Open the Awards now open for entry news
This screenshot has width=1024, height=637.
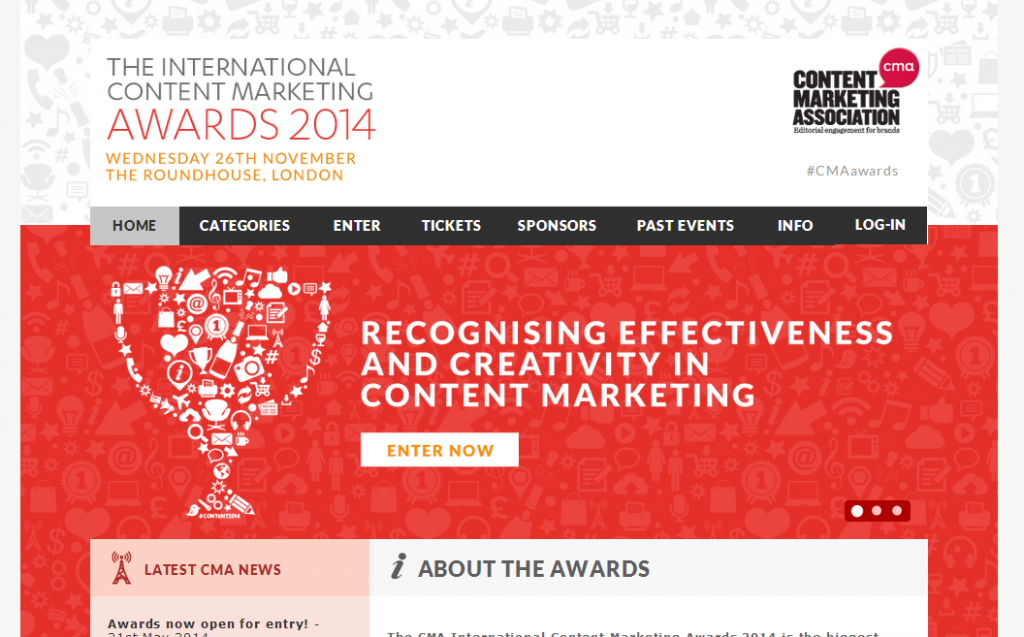point(210,624)
